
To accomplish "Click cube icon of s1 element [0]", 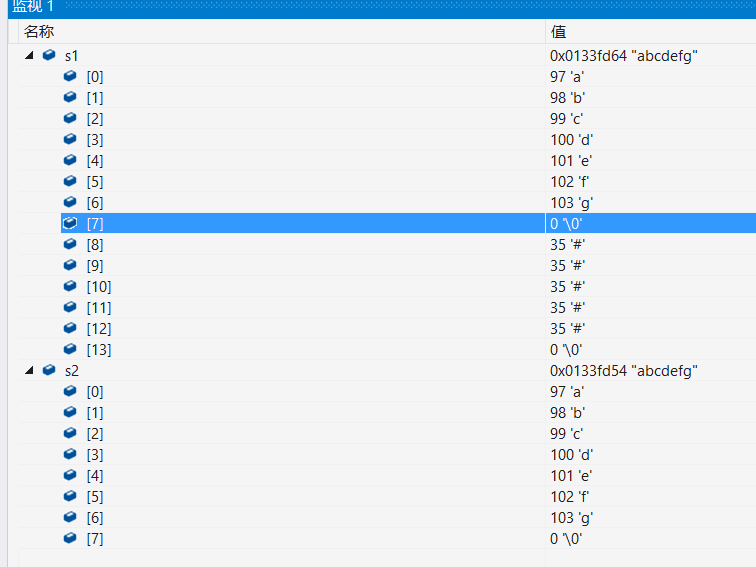I will coord(70,76).
